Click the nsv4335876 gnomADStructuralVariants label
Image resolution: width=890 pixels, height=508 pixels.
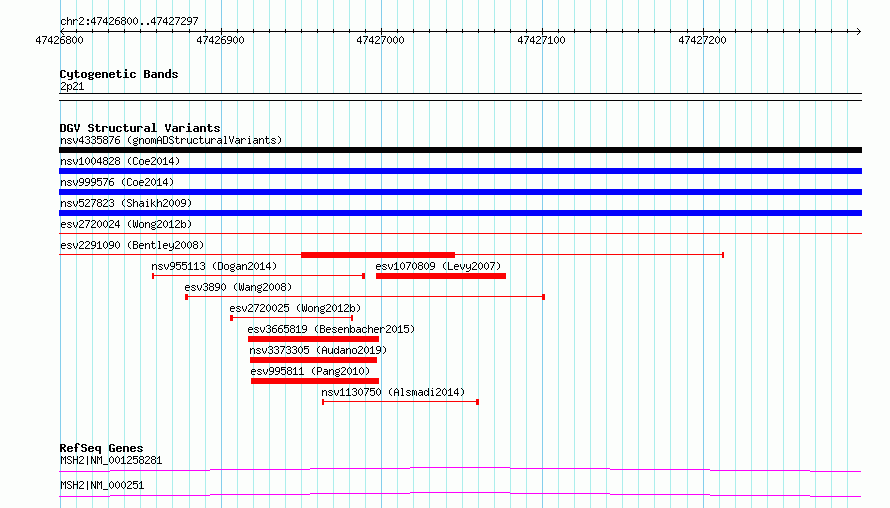pyautogui.click(x=171, y=140)
